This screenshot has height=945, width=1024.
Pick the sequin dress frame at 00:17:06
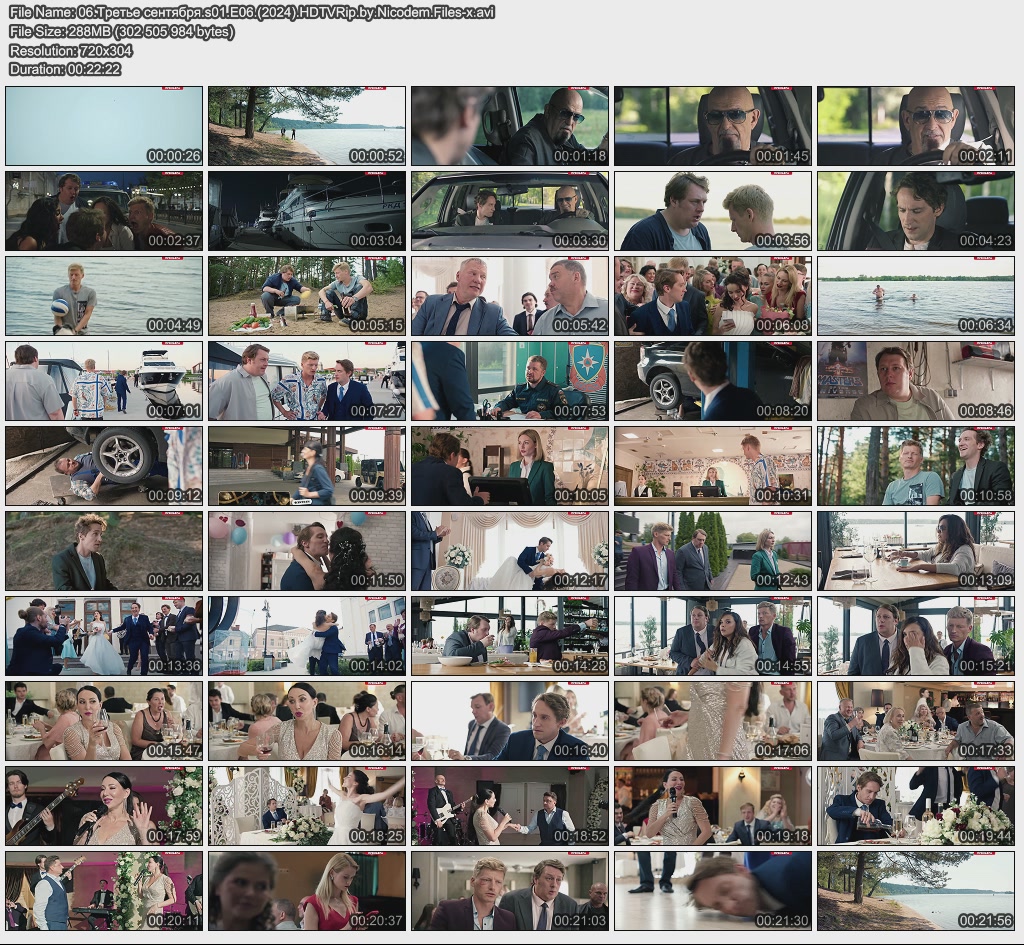pos(713,721)
